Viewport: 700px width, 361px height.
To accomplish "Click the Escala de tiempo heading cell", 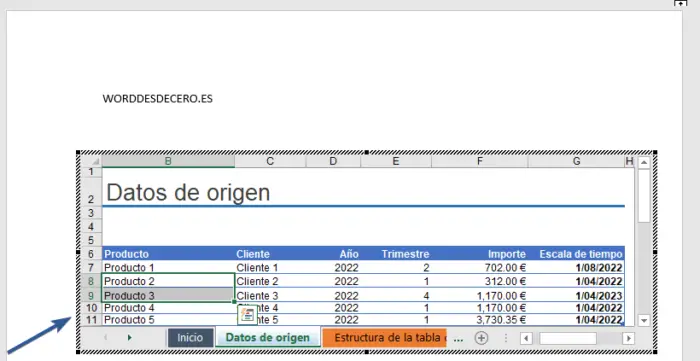I will tap(576, 254).
